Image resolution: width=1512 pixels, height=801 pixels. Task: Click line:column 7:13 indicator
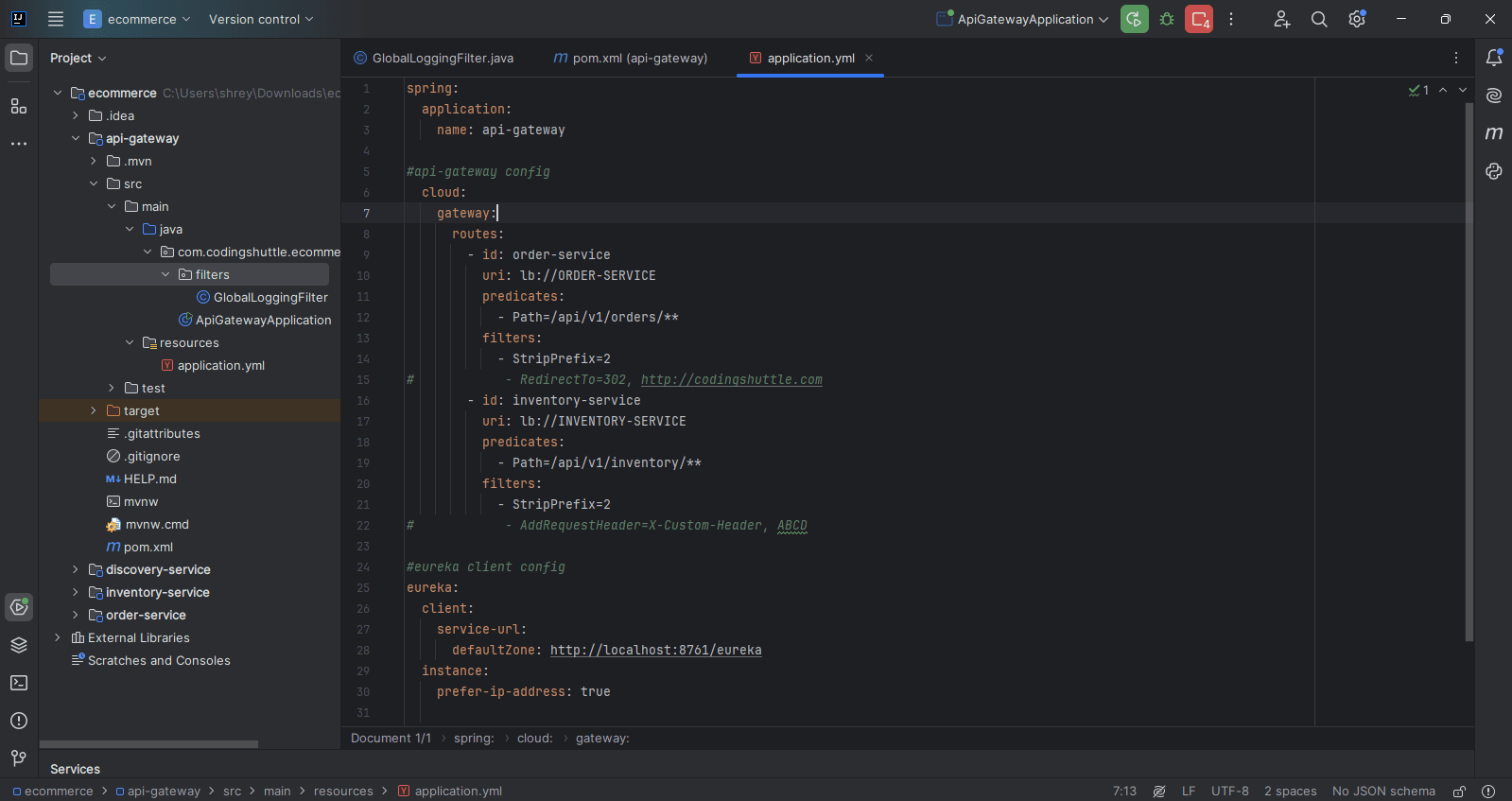tap(1124, 791)
